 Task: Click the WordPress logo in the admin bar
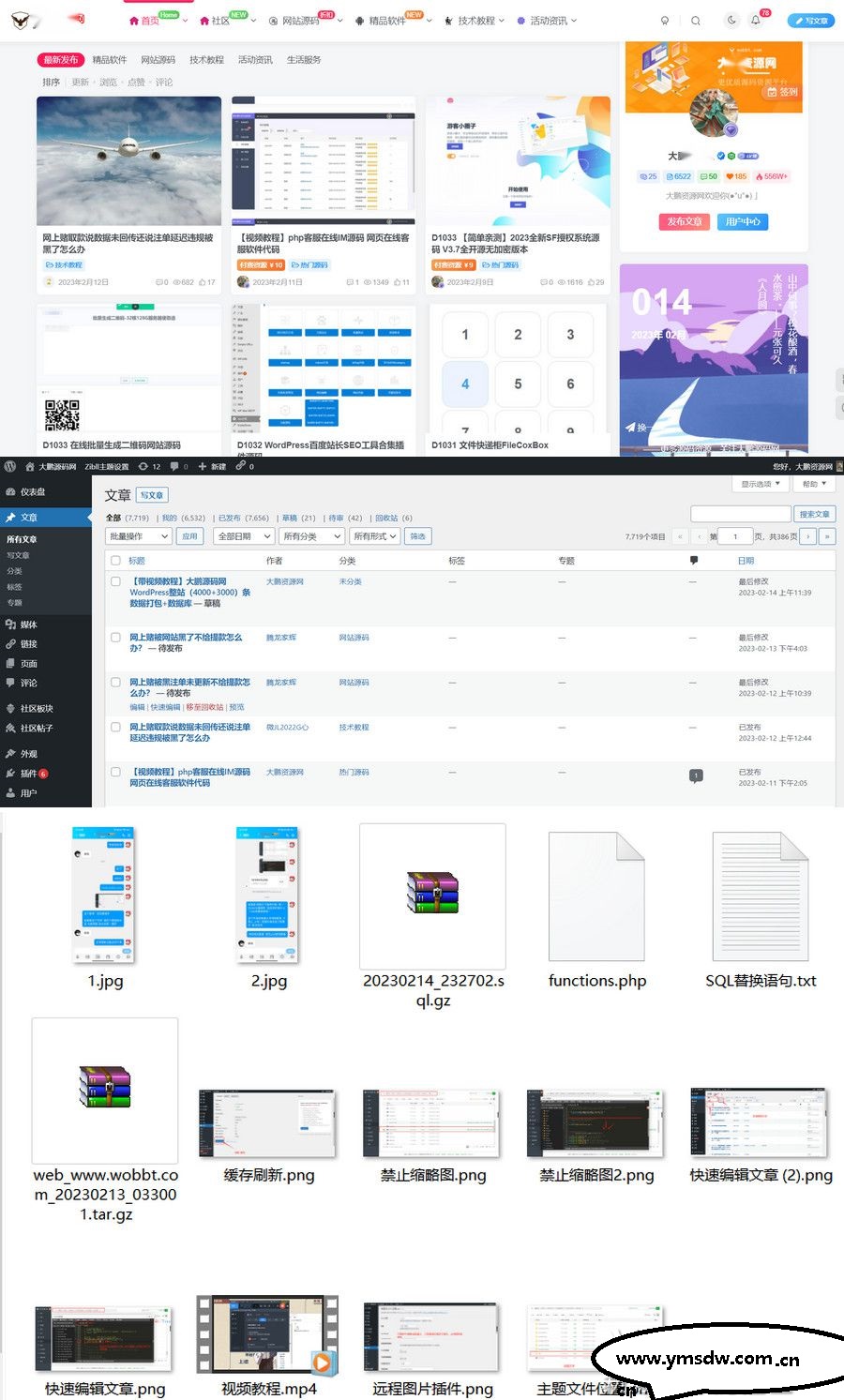coord(8,466)
